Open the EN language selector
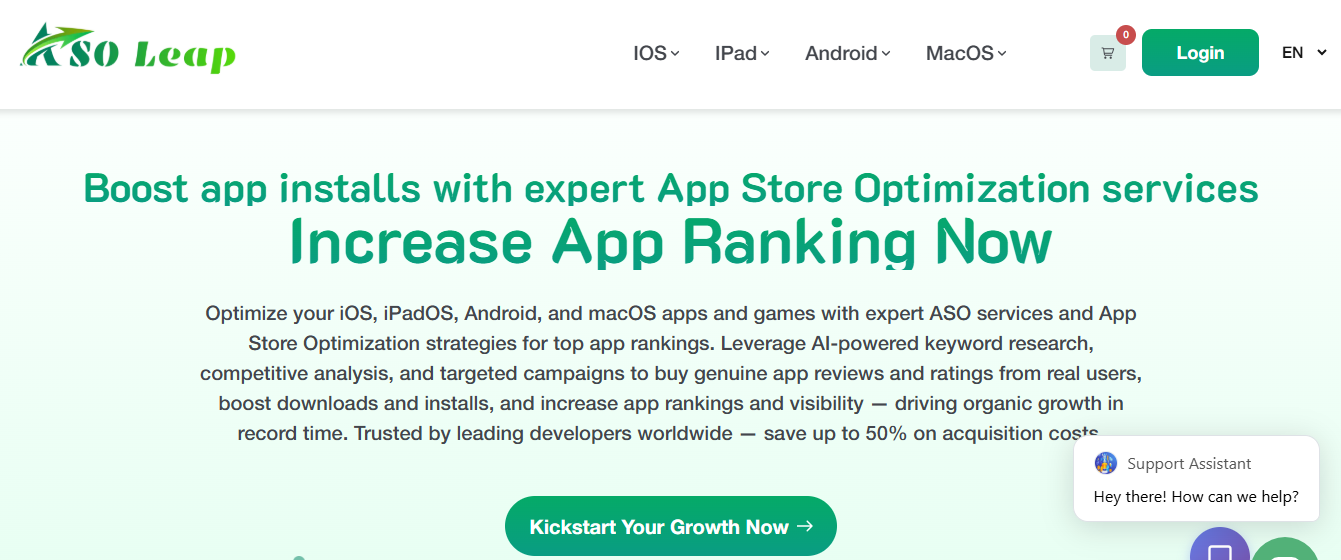1341x560 pixels. [1304, 53]
